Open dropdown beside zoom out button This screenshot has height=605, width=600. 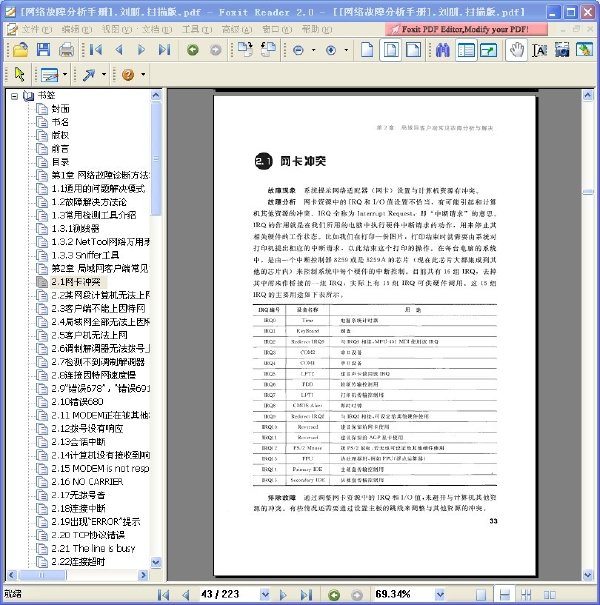[x=313, y=50]
